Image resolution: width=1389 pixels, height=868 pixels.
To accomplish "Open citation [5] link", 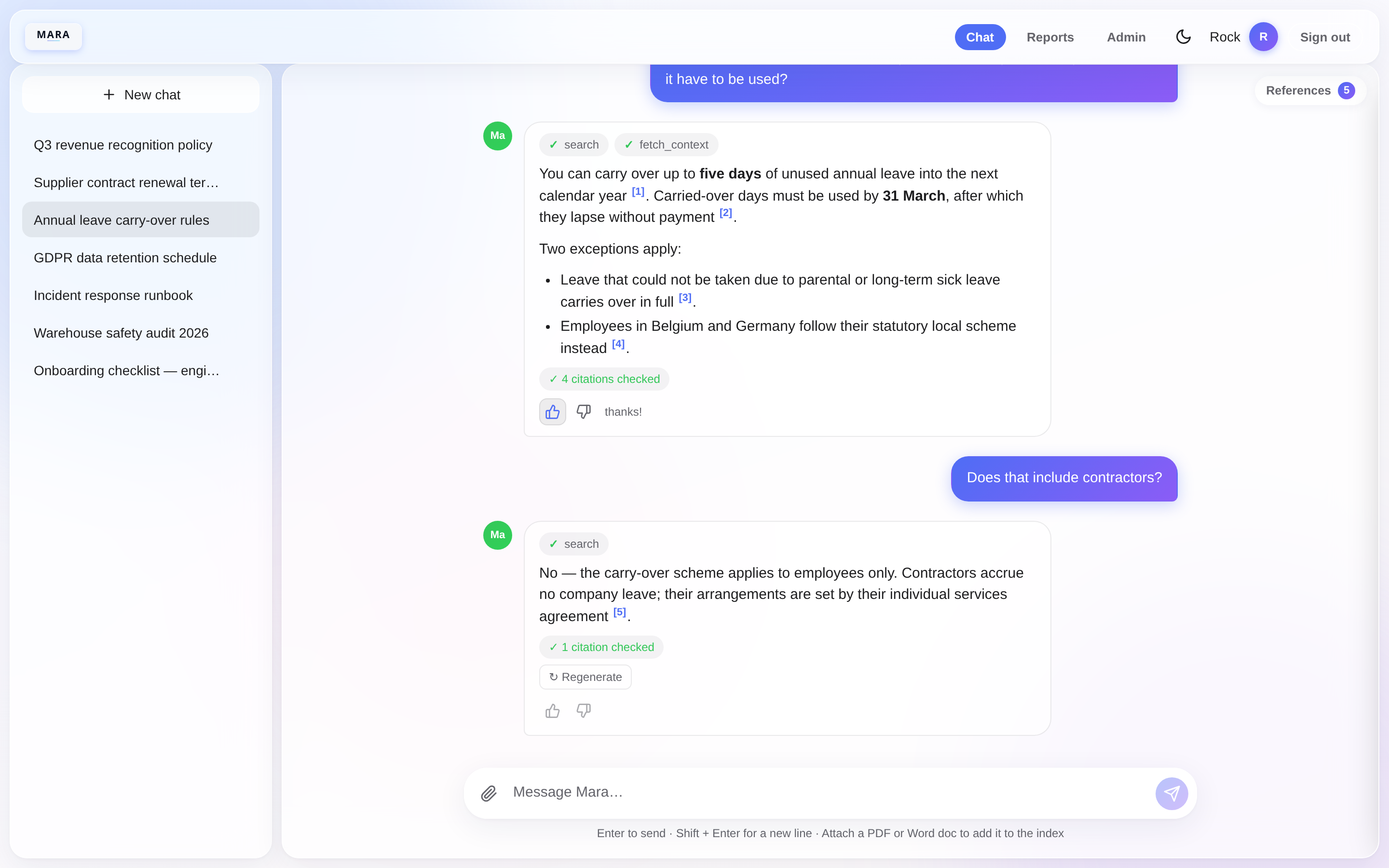I will [619, 612].
